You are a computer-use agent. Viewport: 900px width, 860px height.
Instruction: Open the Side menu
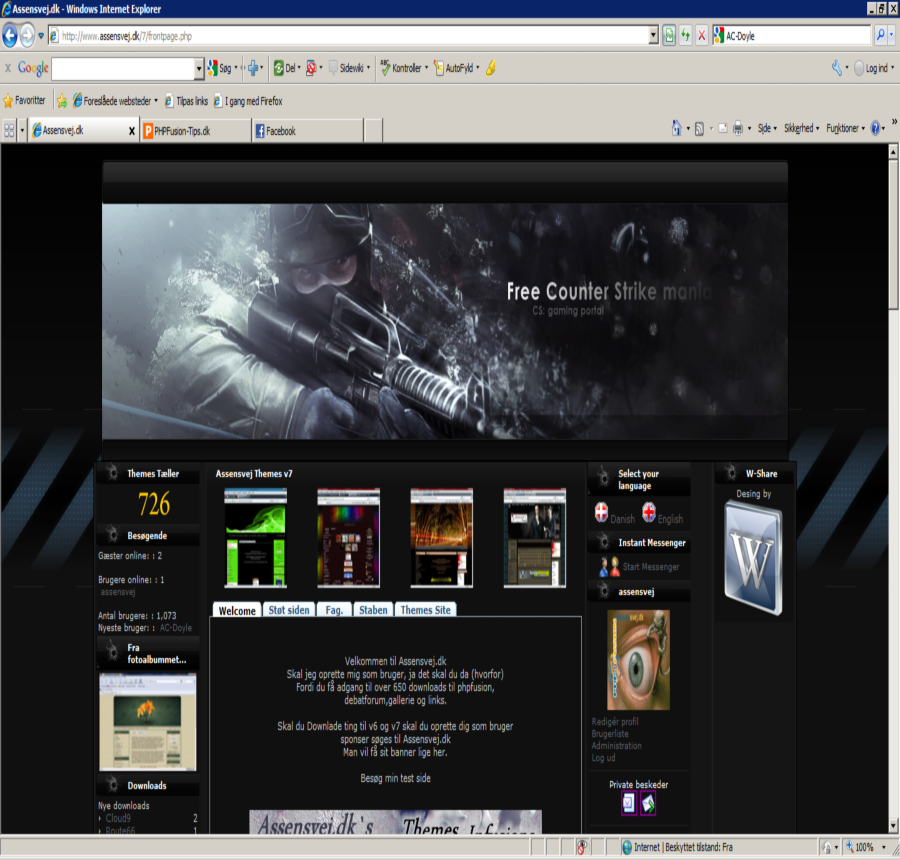(767, 128)
